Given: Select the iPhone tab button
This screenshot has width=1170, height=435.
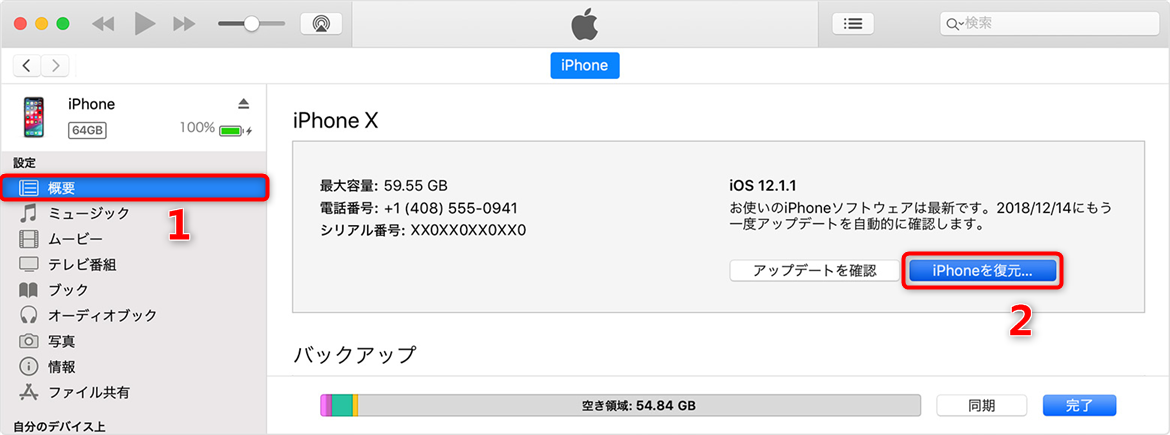Looking at the screenshot, I should pos(584,66).
